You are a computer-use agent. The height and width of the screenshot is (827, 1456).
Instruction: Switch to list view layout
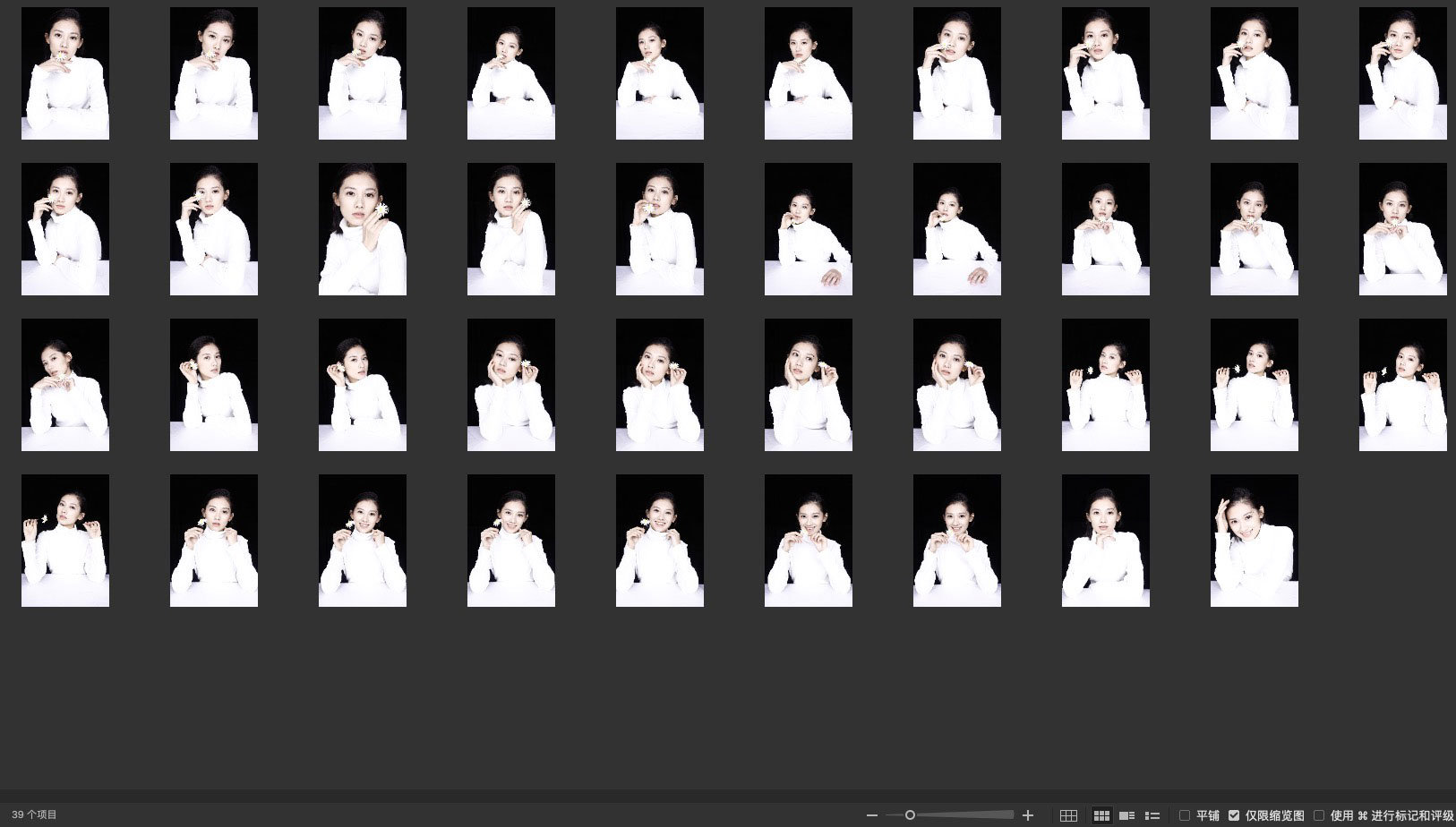[x=1152, y=815]
